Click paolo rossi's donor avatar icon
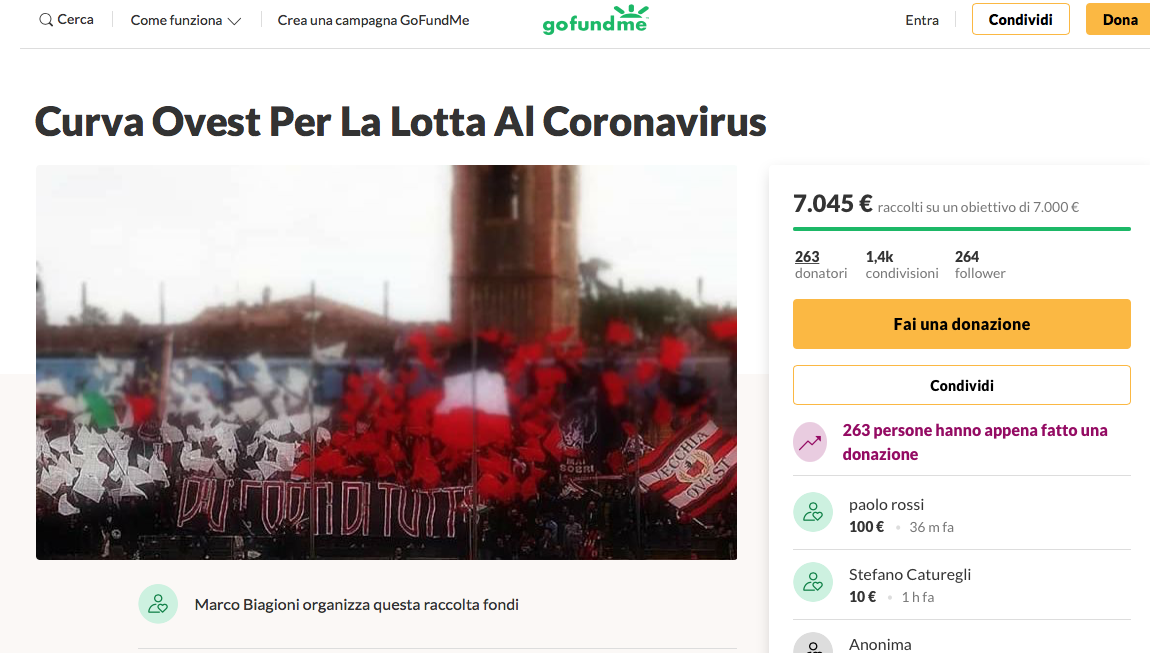Viewport: 1150px width, 653px height. 813,512
